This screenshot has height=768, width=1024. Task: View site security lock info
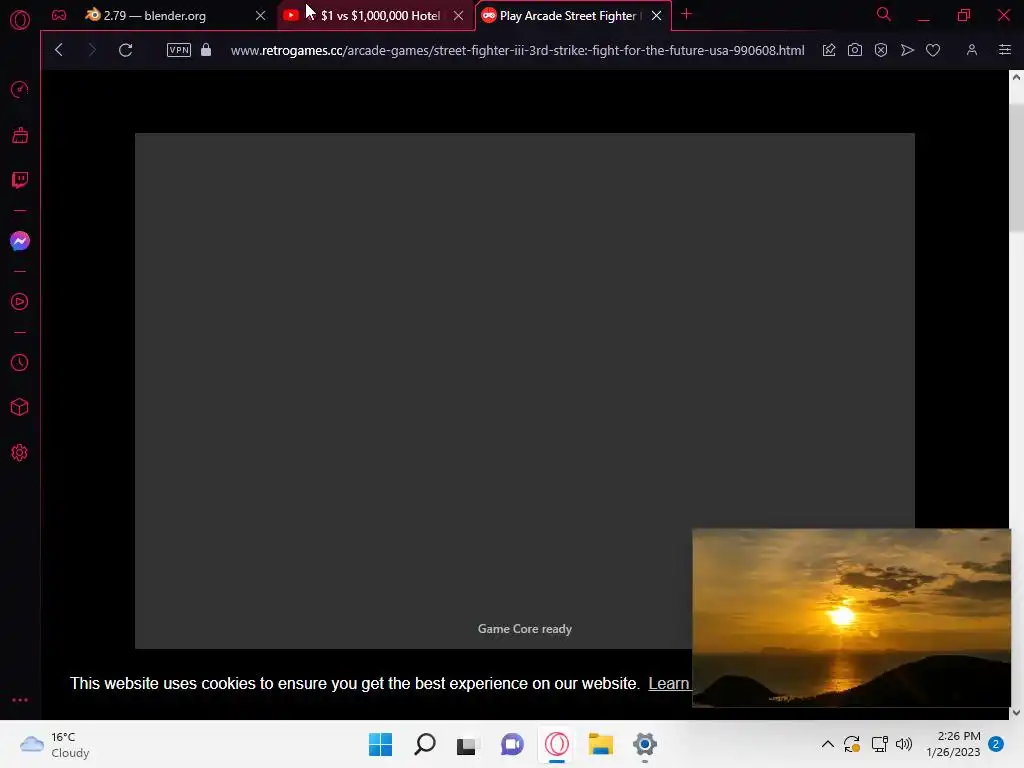[x=206, y=50]
